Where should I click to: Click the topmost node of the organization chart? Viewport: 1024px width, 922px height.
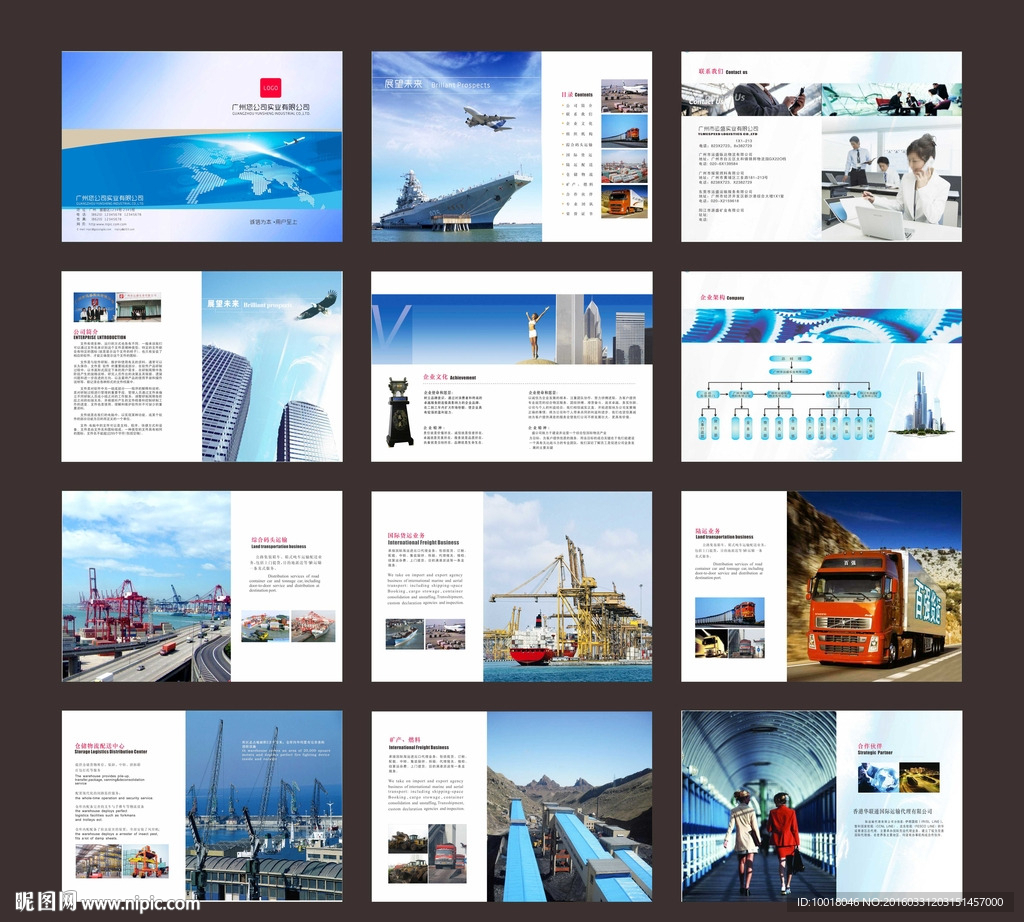tap(790, 358)
